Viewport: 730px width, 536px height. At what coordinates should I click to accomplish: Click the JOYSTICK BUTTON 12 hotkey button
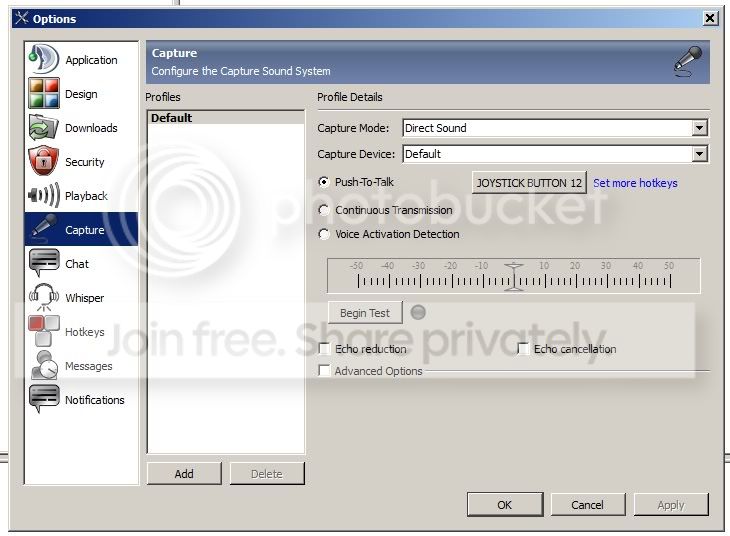tap(529, 183)
